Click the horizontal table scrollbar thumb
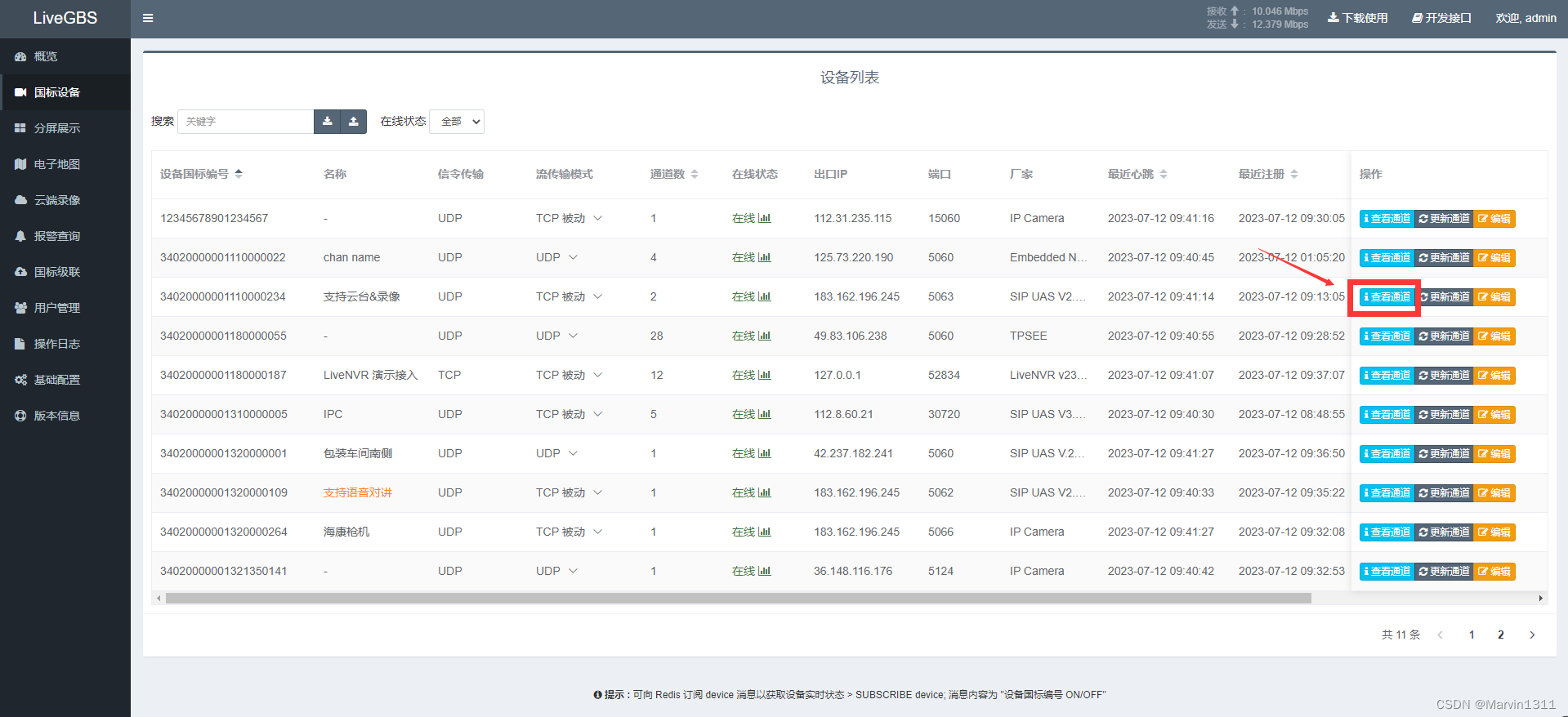The image size is (1568, 717). tap(739, 599)
